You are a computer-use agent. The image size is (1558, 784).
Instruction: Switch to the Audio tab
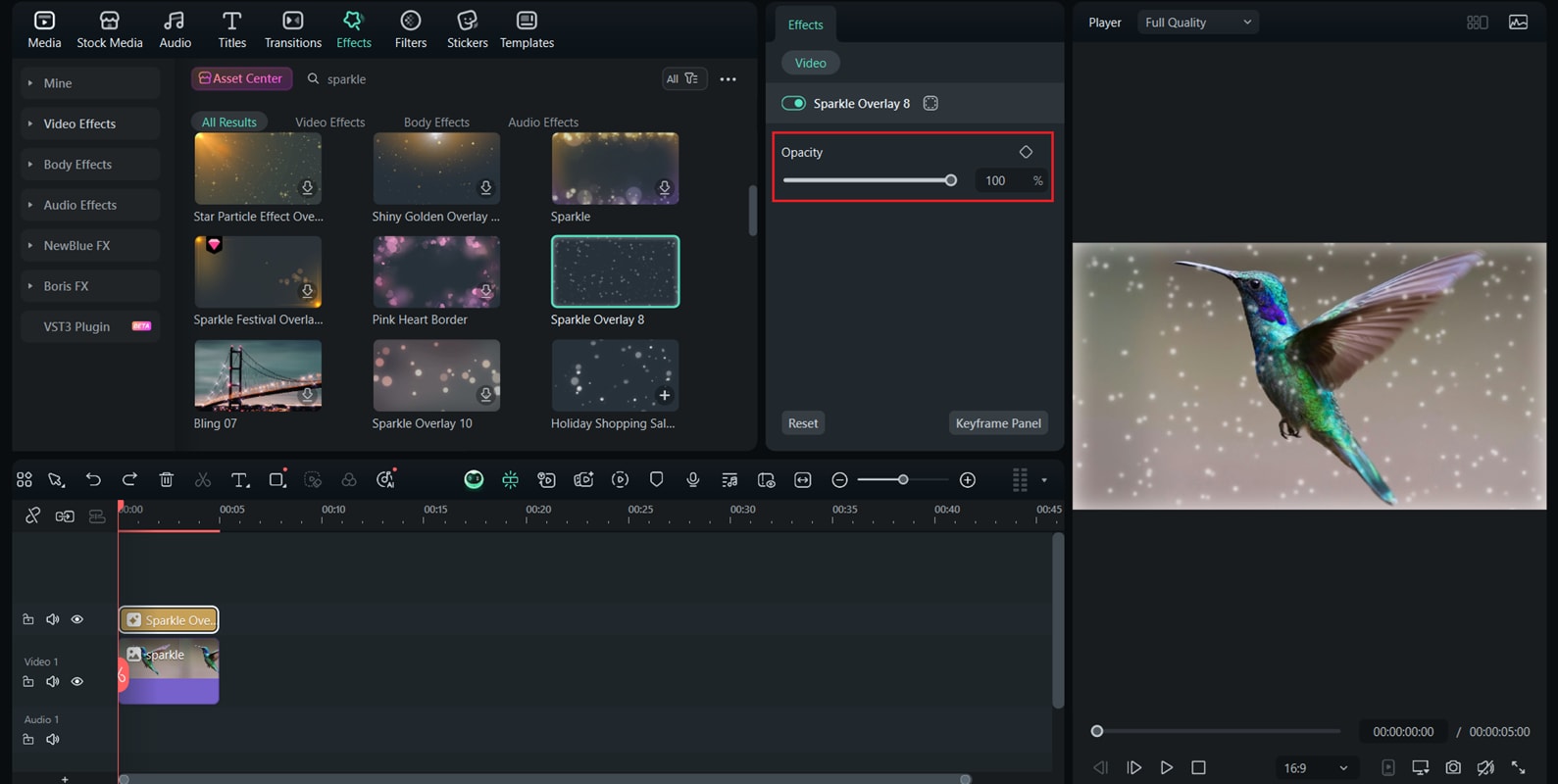pyautogui.click(x=176, y=29)
